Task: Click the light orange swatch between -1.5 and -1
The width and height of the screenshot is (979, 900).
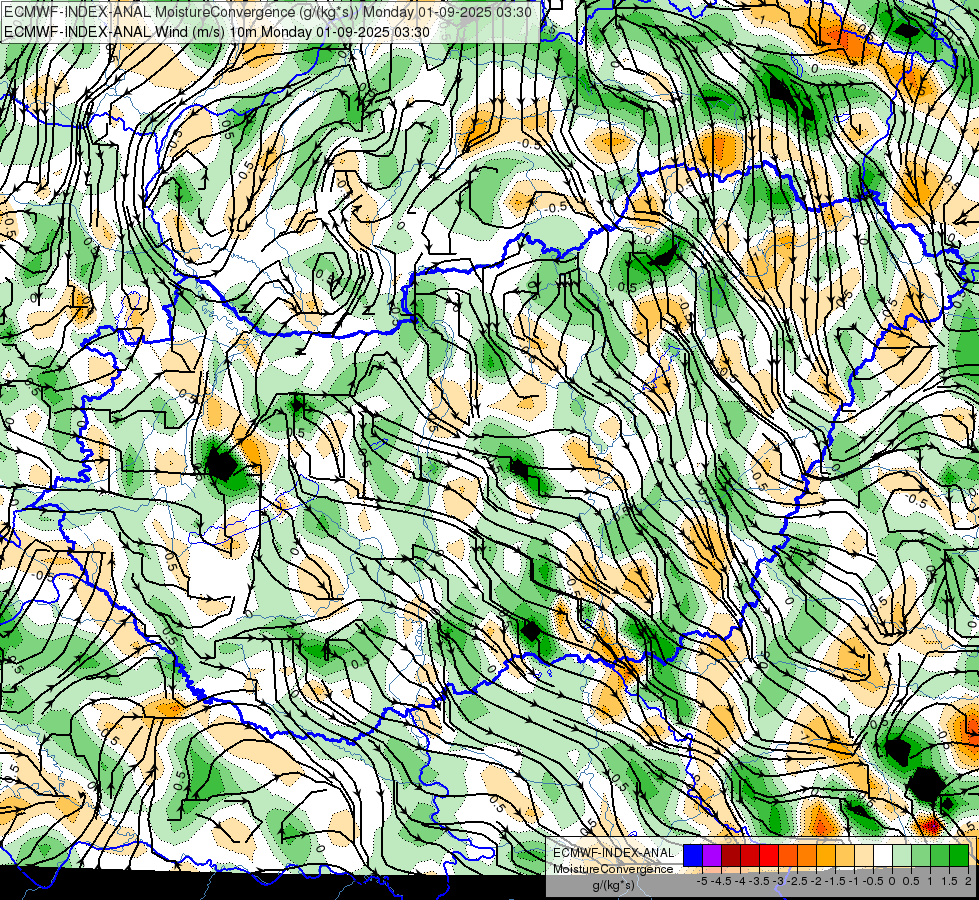Action: 845,855
